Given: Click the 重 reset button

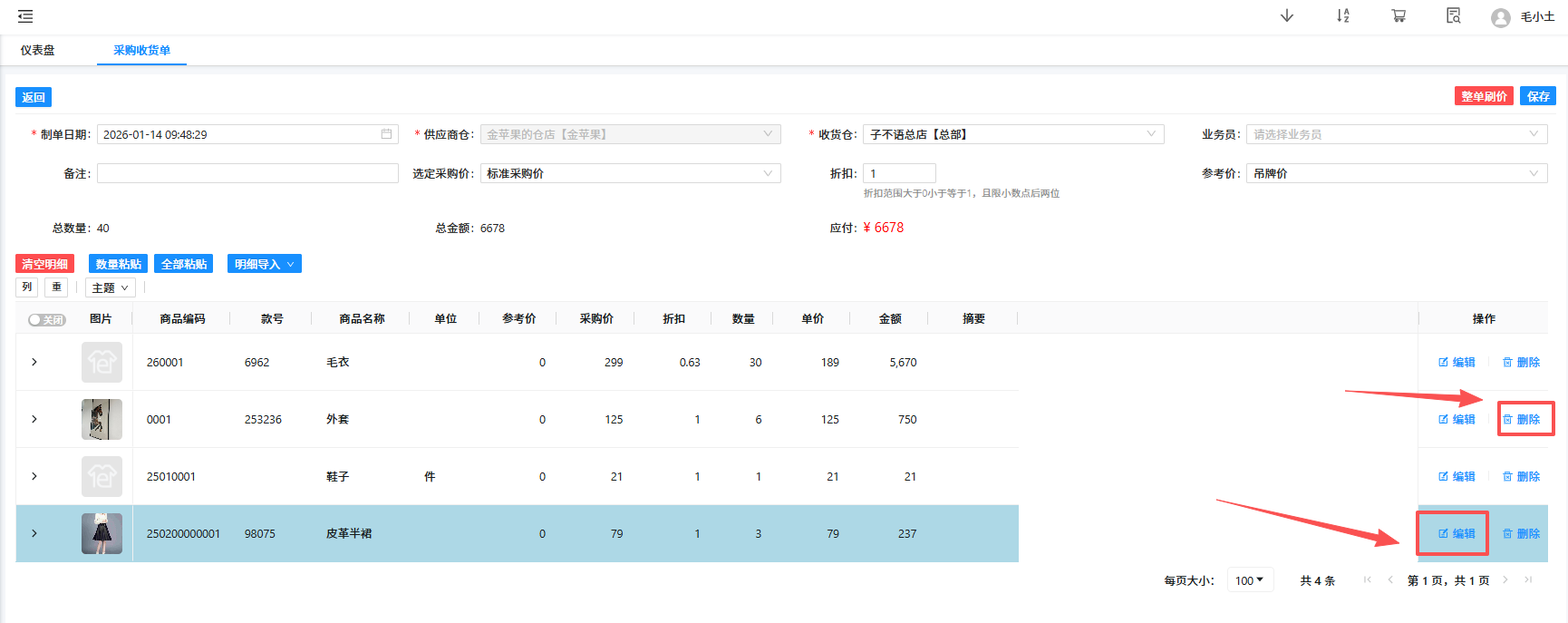Looking at the screenshot, I should point(57,287).
